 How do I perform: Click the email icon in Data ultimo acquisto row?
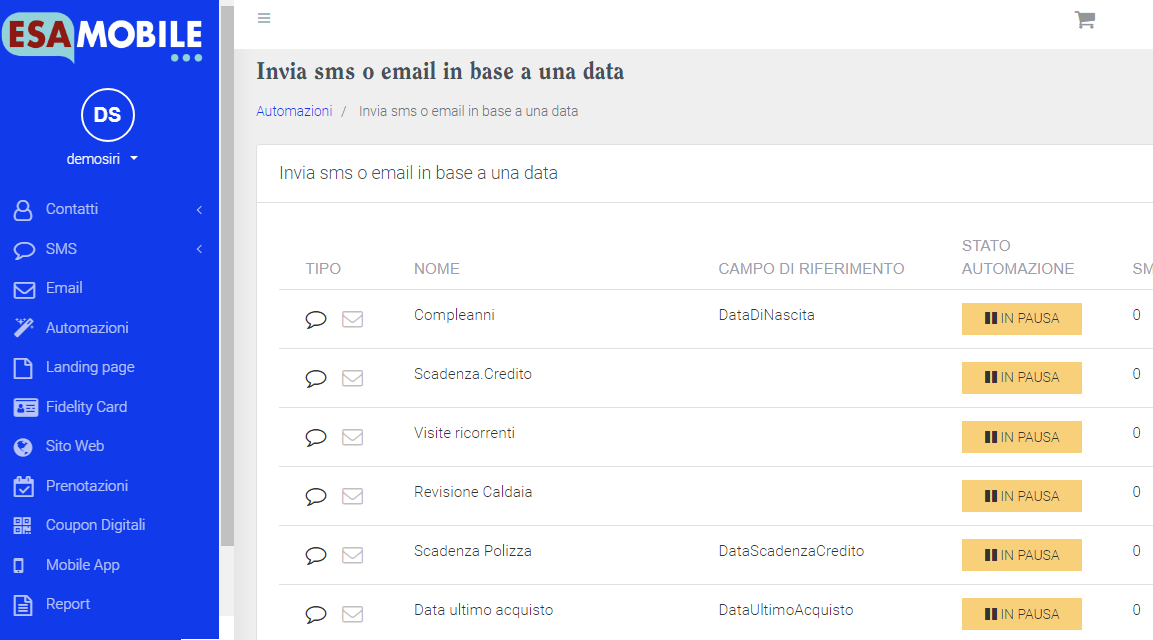353,614
